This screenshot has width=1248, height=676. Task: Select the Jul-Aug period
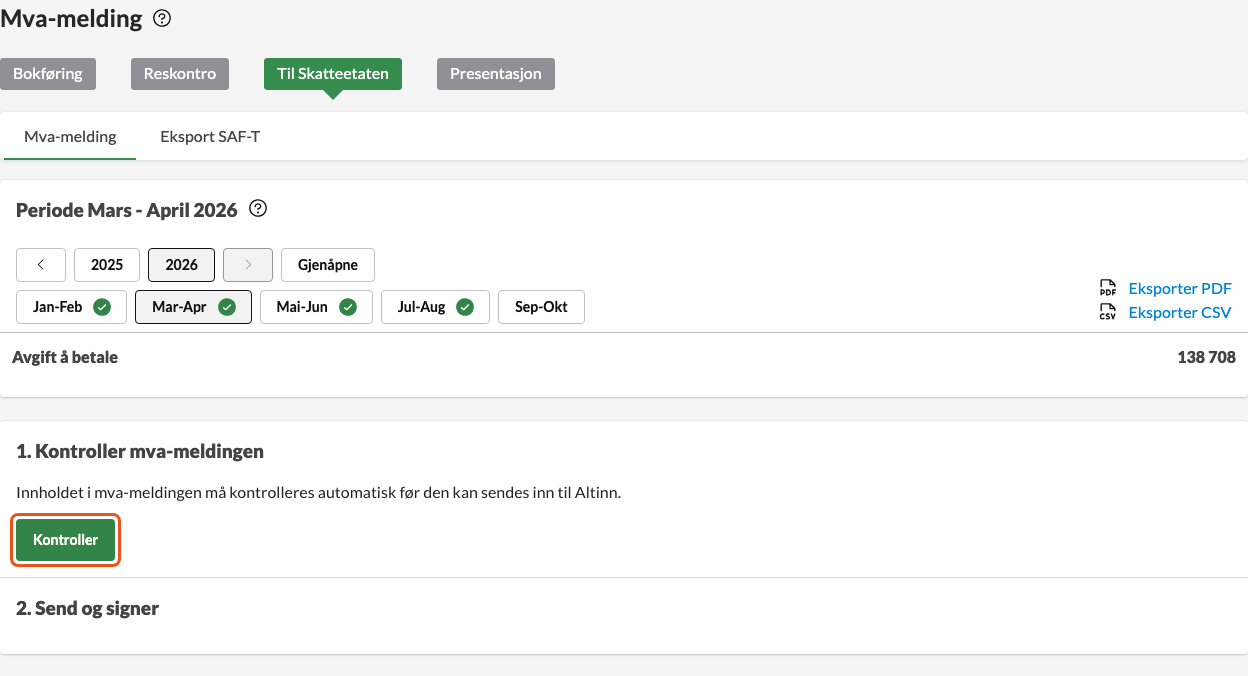[x=435, y=307]
